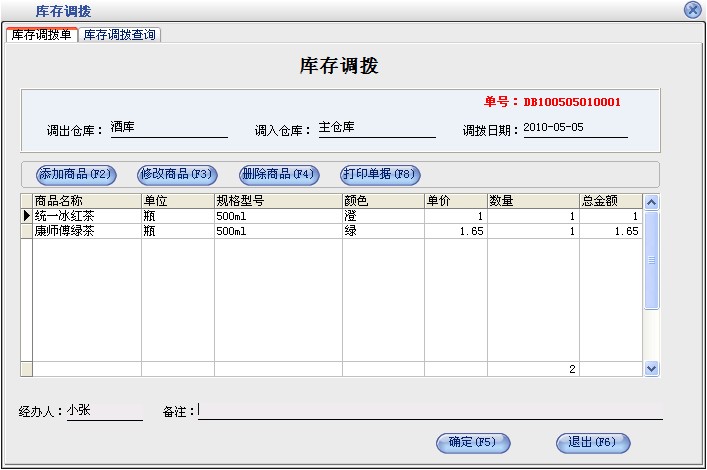Edit the 调拨日期 date field
This screenshot has width=707, height=470.
click(574, 129)
